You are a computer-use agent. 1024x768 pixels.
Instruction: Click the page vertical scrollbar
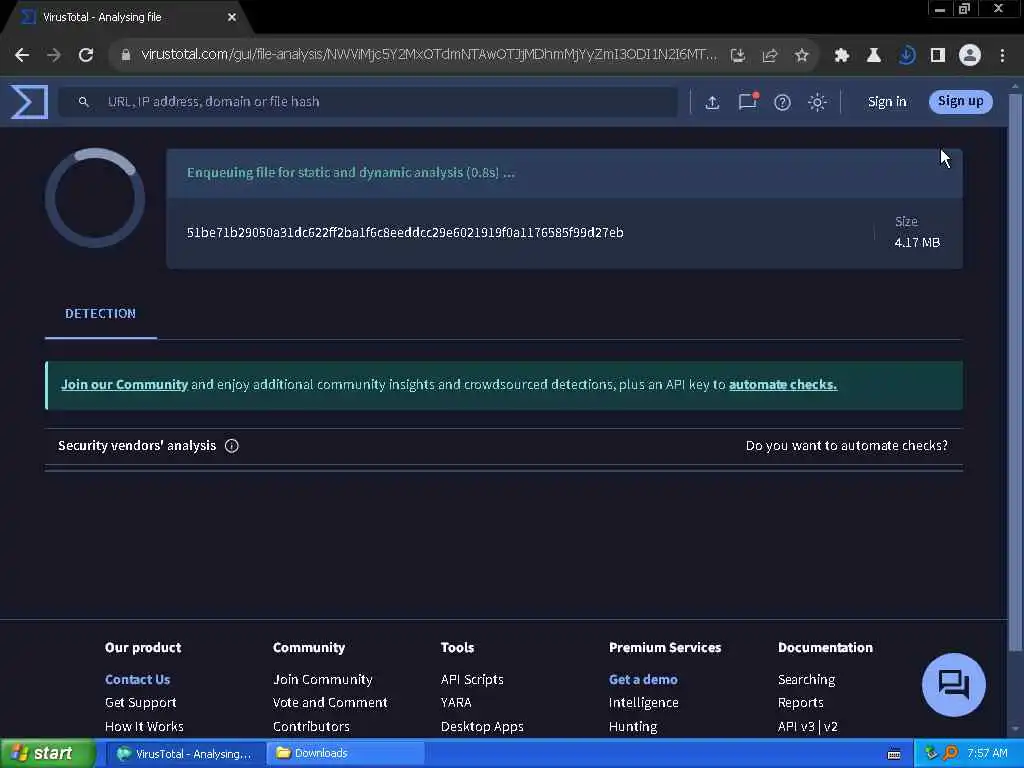point(1015,372)
